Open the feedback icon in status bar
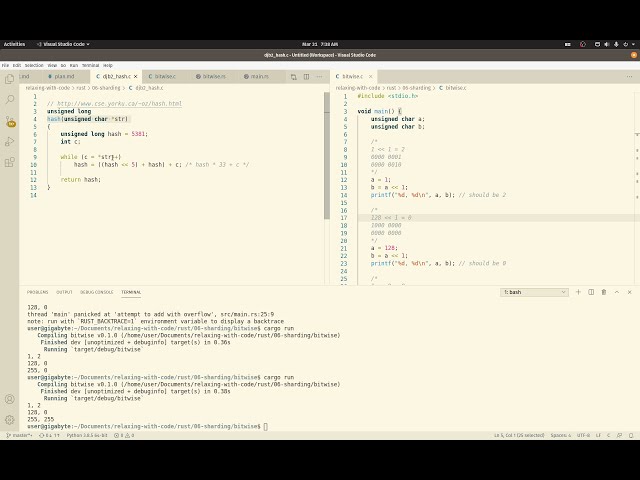 coord(619,436)
